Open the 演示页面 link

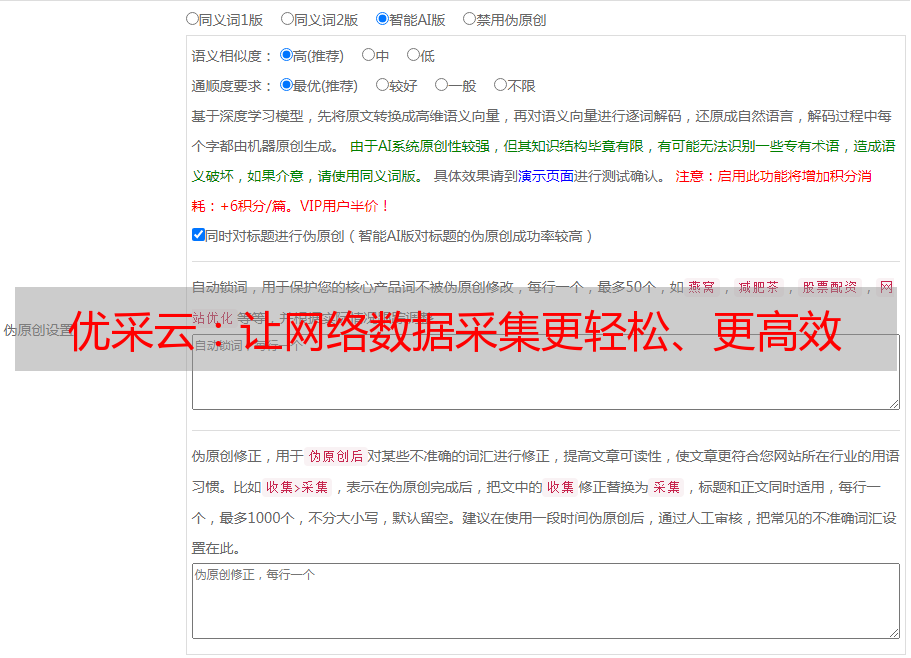click(546, 176)
